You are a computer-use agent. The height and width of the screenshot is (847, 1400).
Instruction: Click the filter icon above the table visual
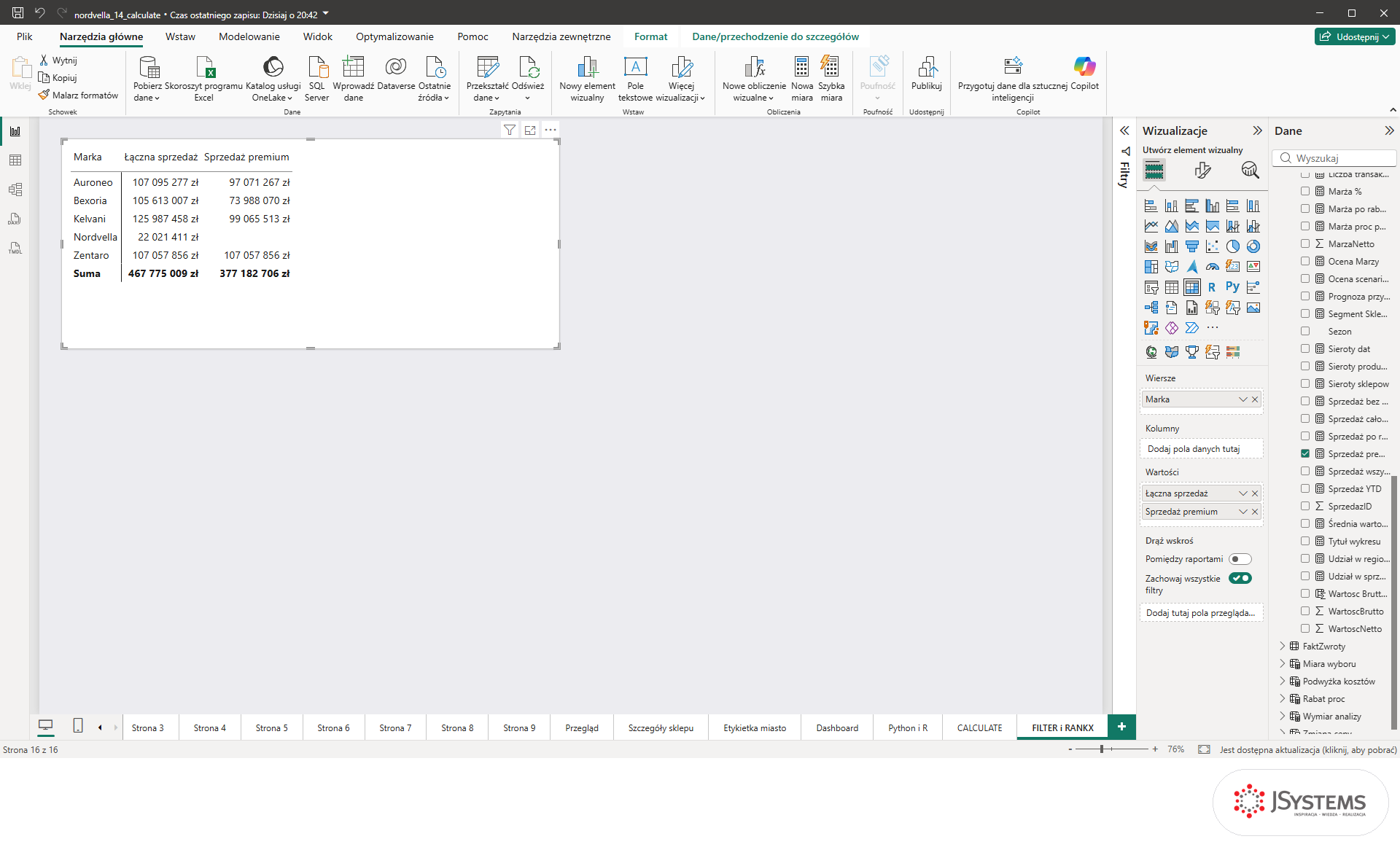pos(510,130)
